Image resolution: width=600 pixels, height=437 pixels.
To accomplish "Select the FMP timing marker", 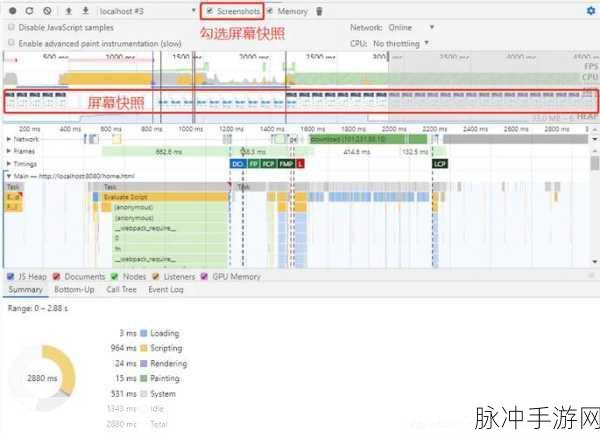I will (x=286, y=164).
